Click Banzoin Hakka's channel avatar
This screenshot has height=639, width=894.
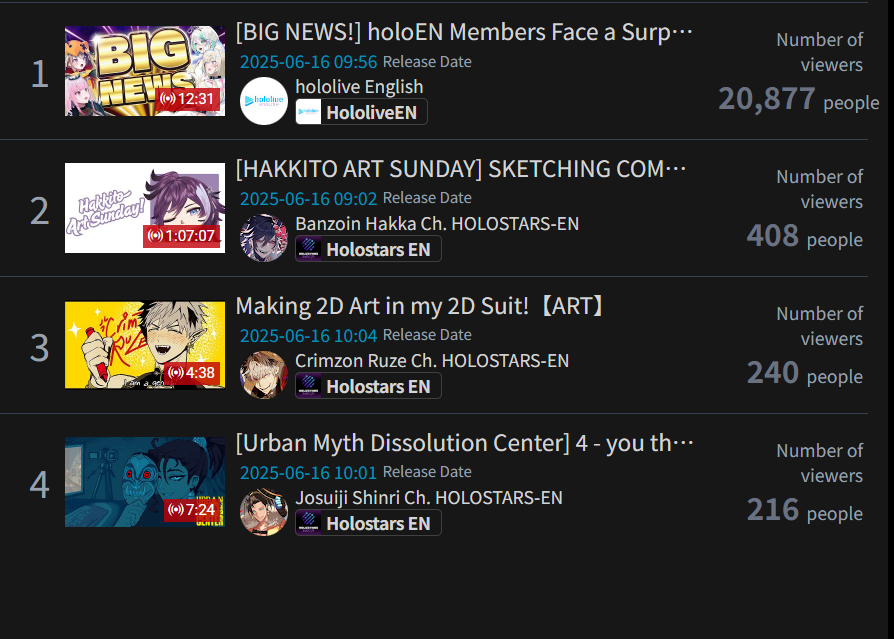263,238
